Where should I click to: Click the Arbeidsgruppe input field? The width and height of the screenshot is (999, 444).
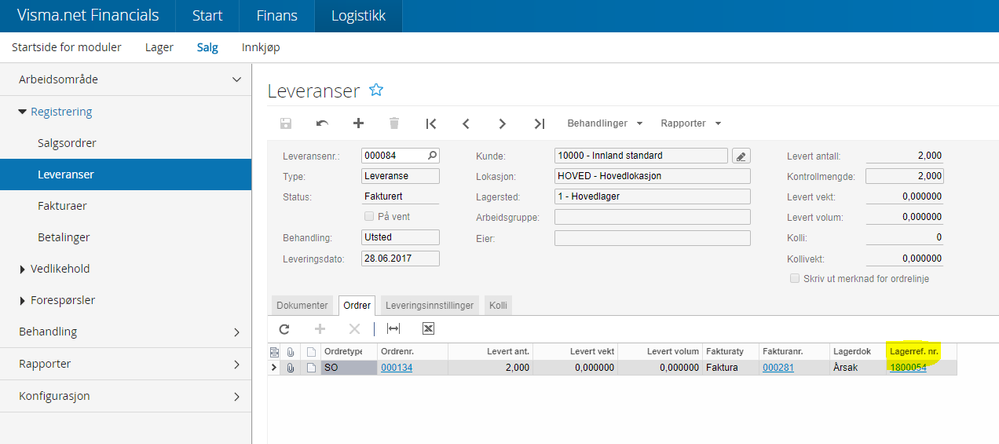652,217
